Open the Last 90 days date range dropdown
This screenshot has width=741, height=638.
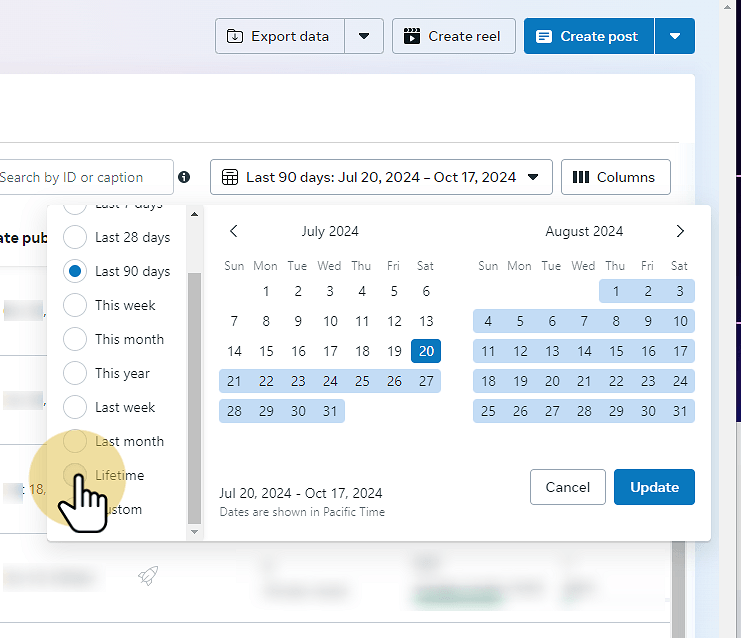click(381, 177)
